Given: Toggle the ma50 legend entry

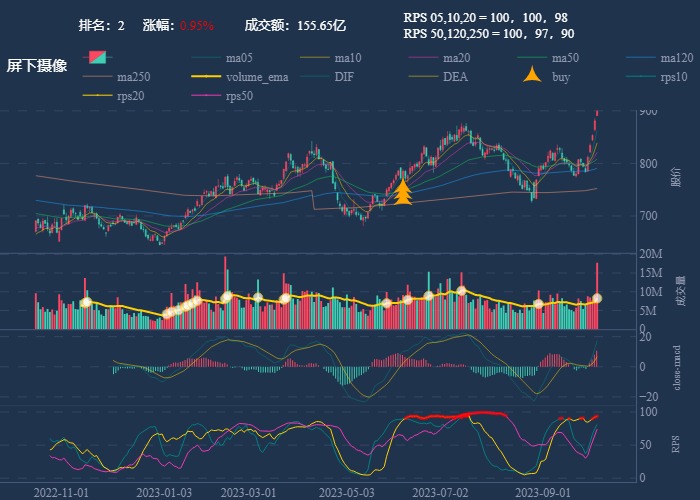Looking at the screenshot, I should click(565, 58).
